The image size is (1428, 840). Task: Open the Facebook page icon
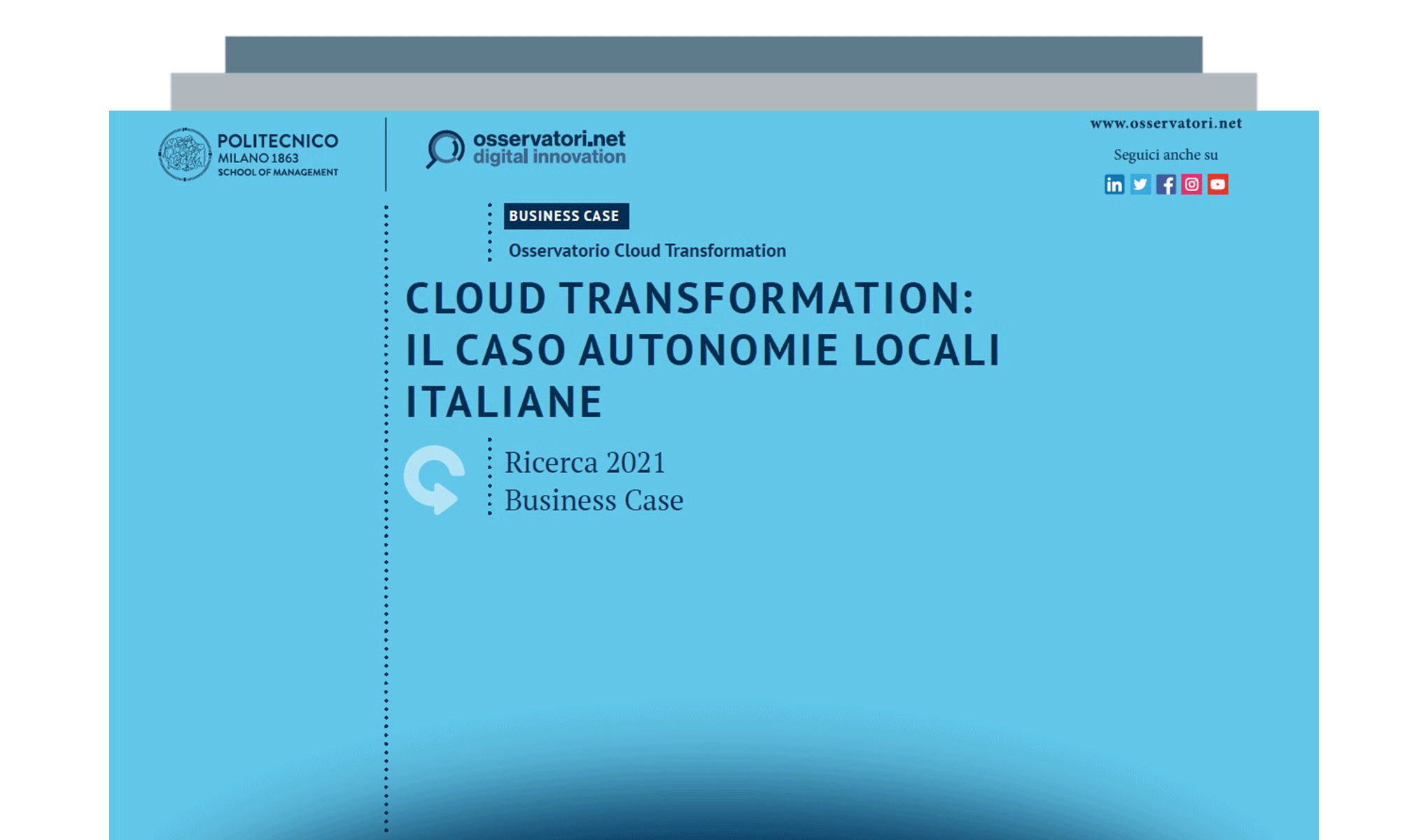pyautogui.click(x=1166, y=184)
